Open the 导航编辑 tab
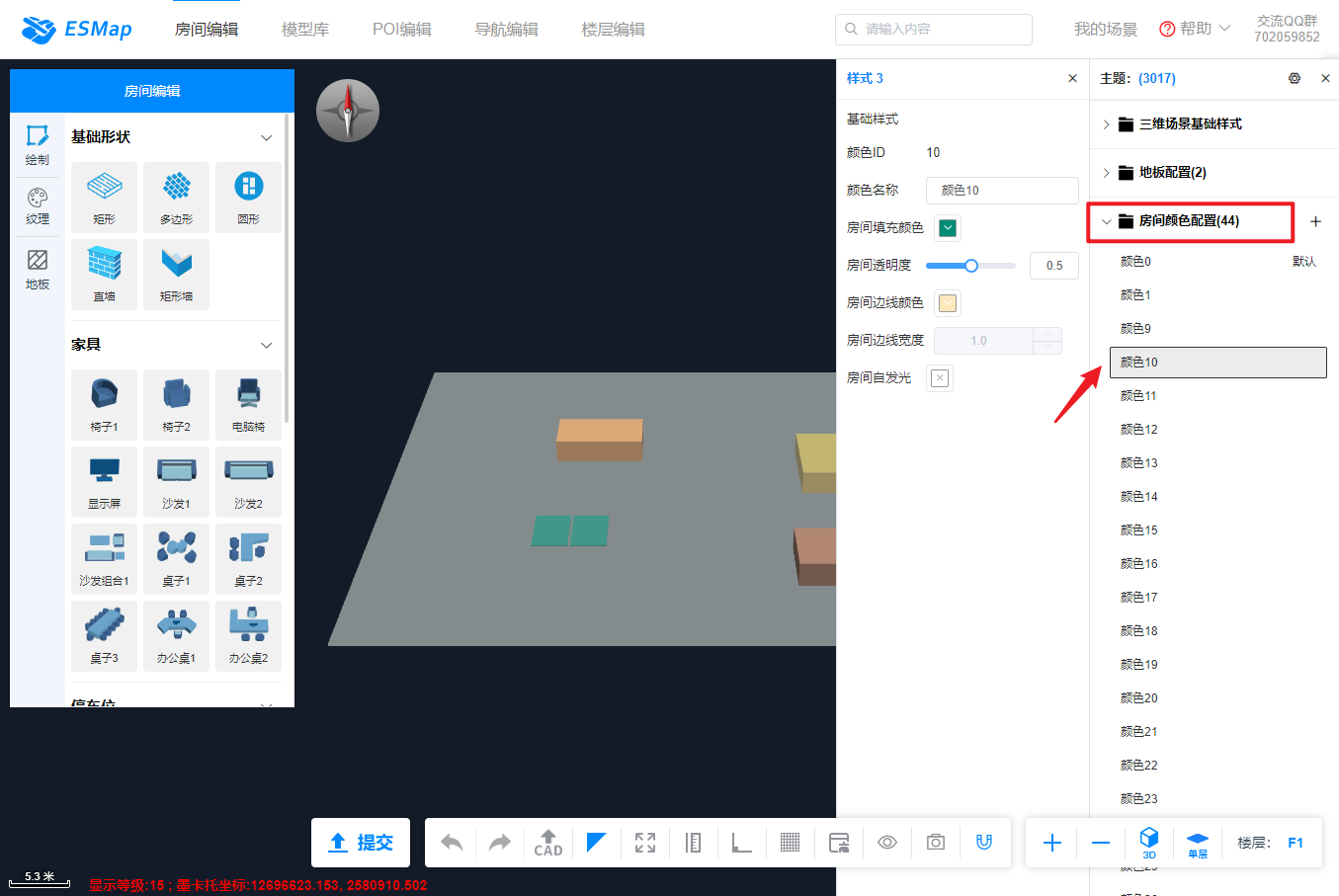The height and width of the screenshot is (896, 1339). (507, 30)
